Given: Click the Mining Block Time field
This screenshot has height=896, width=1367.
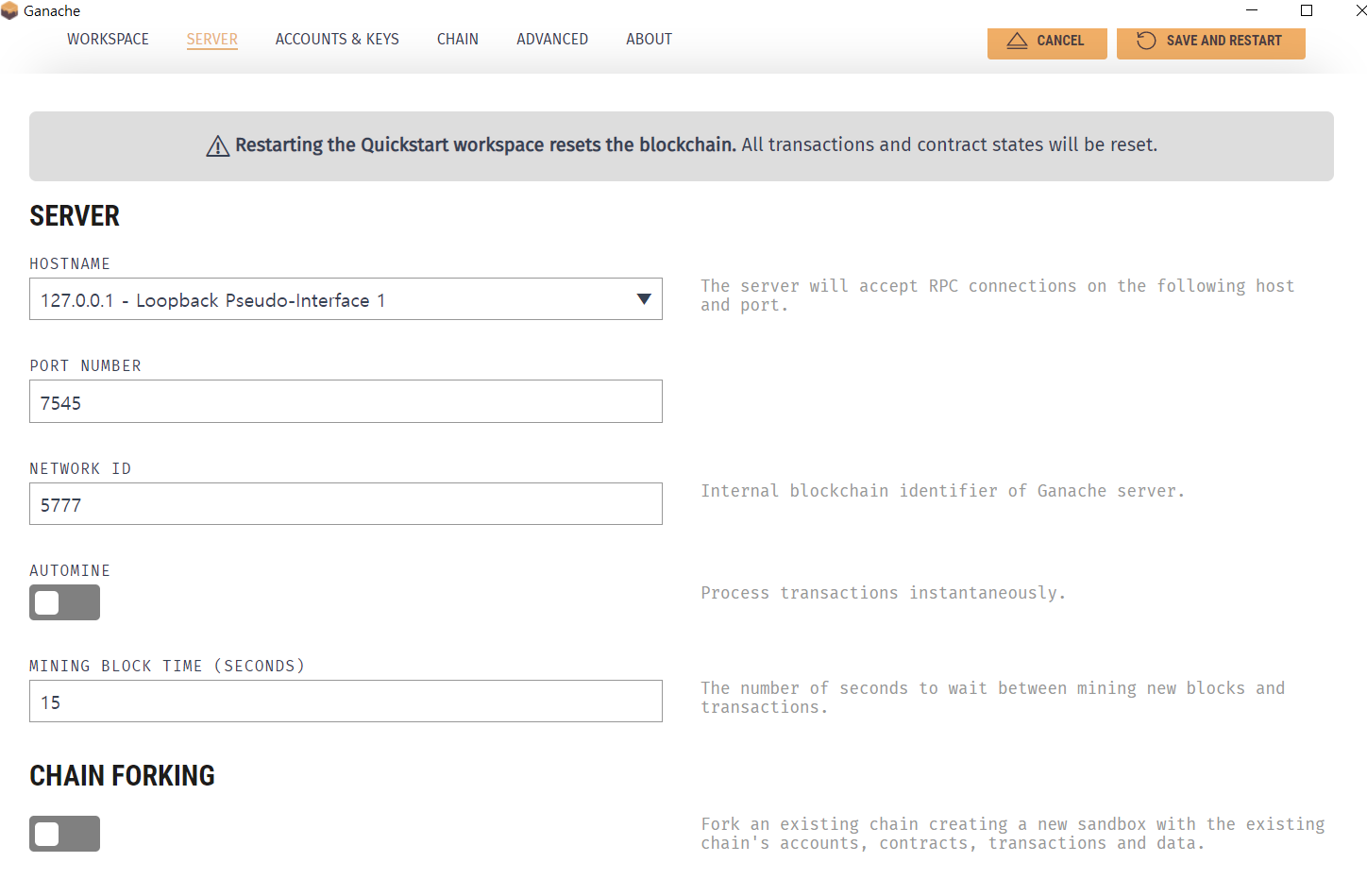Looking at the screenshot, I should pos(346,702).
